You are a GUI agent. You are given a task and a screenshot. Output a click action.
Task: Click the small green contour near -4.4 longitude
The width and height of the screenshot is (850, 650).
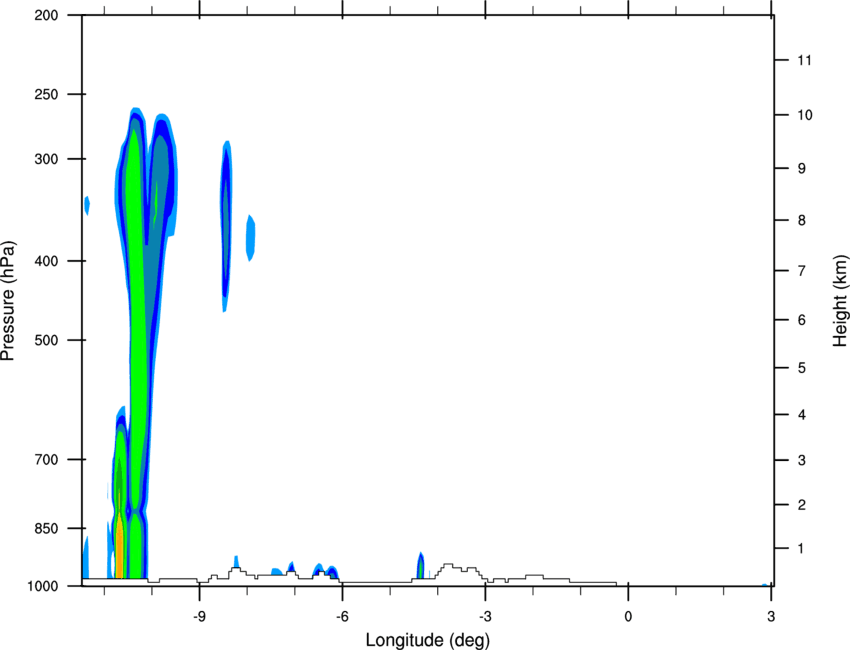click(420, 567)
